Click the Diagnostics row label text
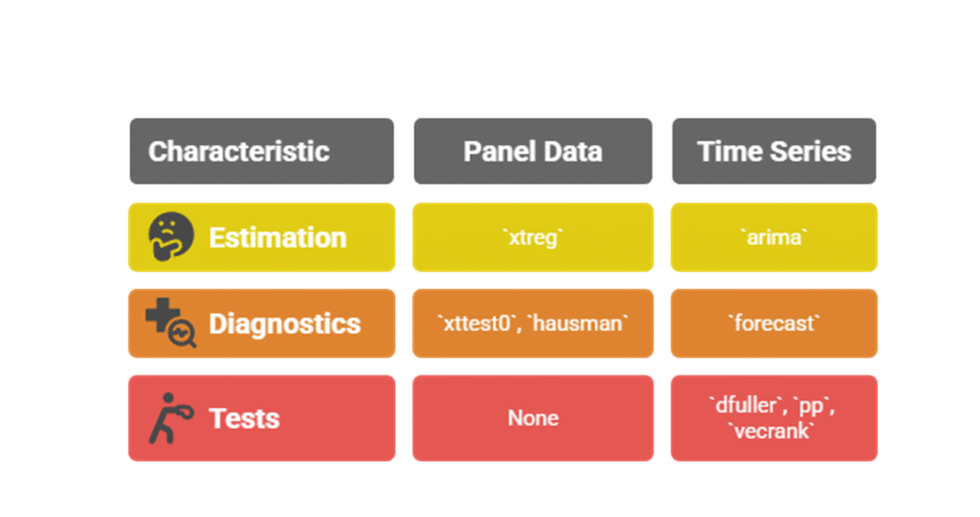The width and height of the screenshot is (980, 517). click(x=284, y=323)
